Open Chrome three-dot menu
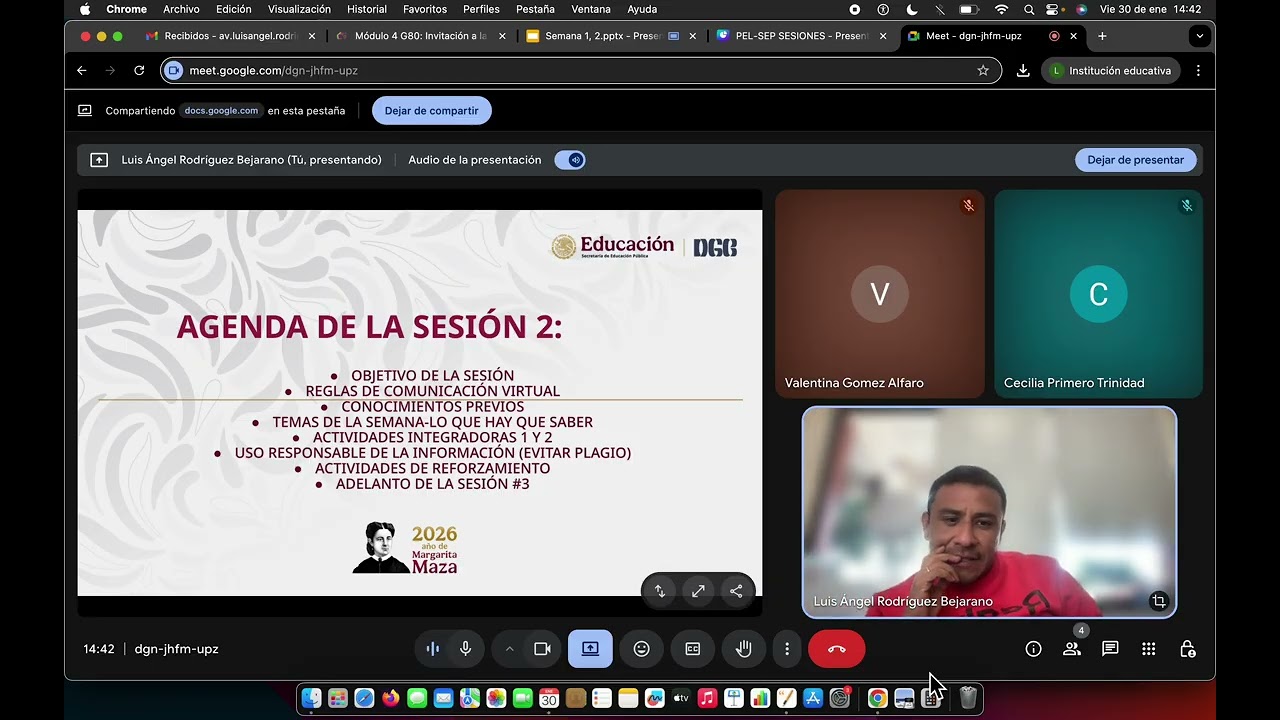The height and width of the screenshot is (720, 1280). pyautogui.click(x=1198, y=71)
